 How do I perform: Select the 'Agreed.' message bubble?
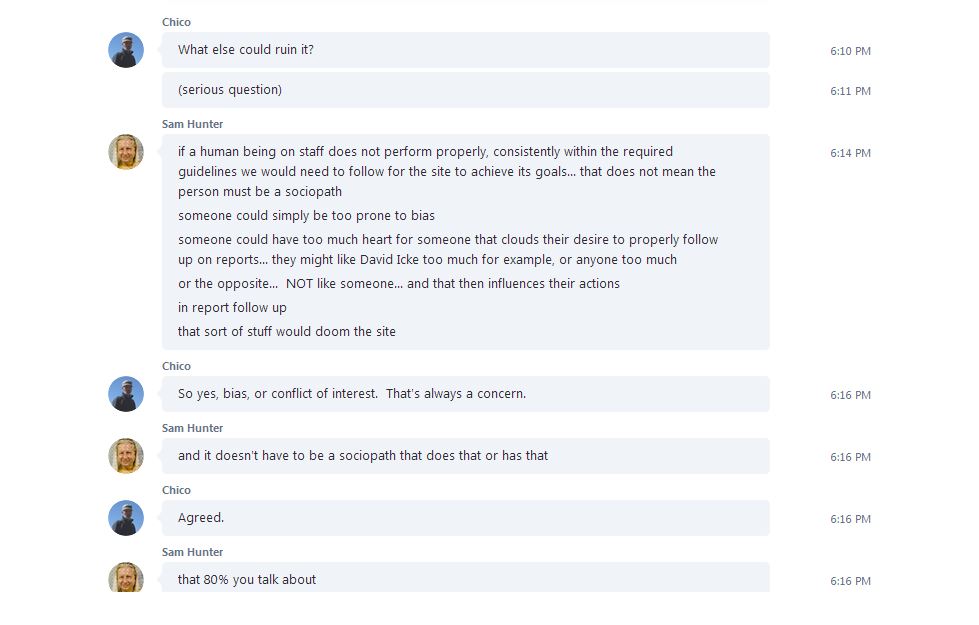[x=465, y=518]
